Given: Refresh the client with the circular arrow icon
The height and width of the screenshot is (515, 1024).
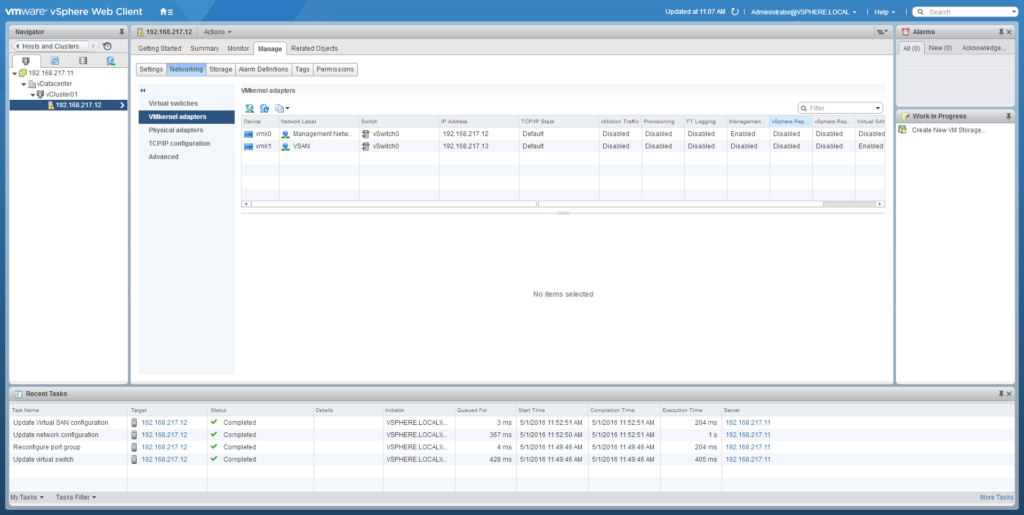Looking at the screenshot, I should pos(735,12).
